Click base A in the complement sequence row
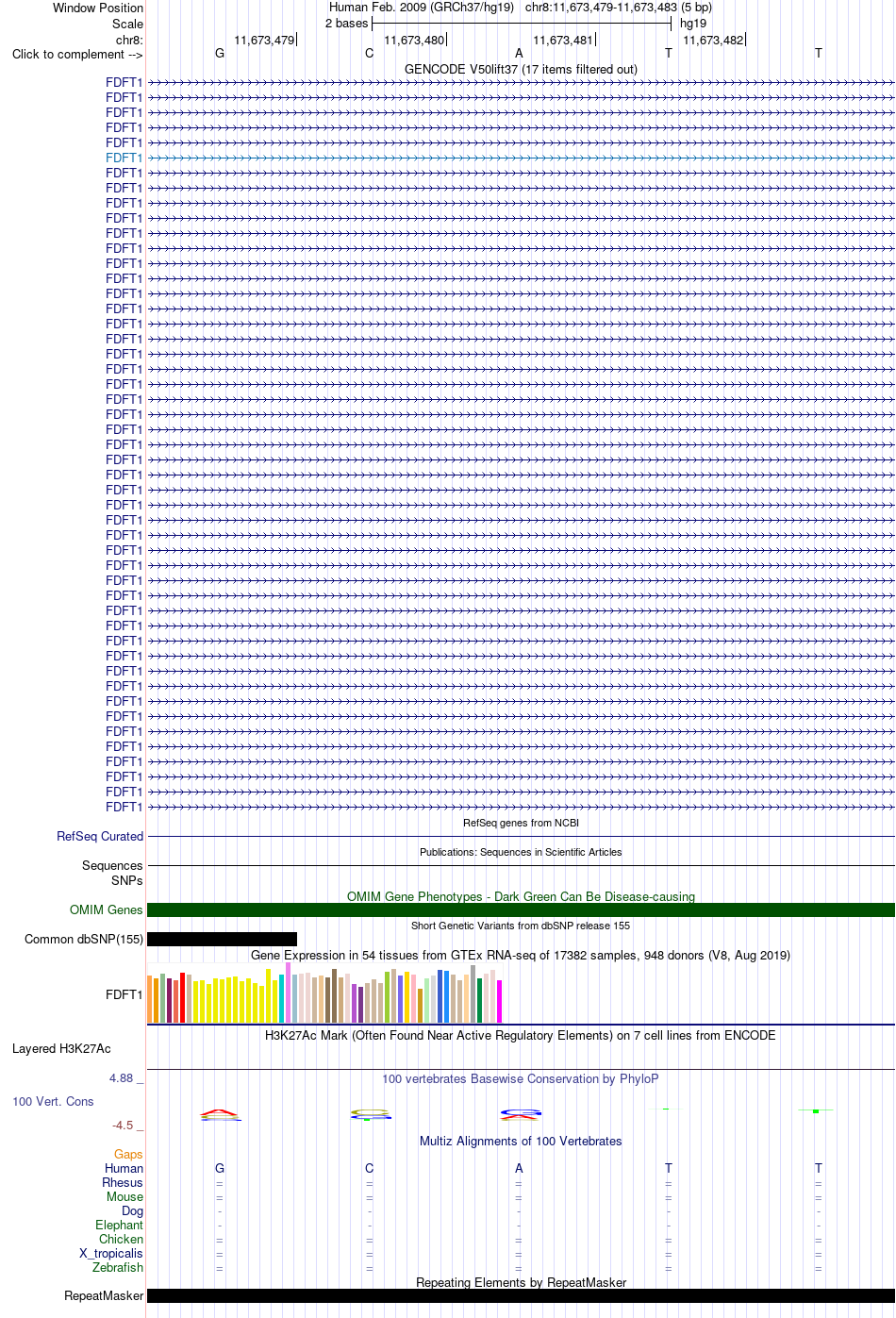 coord(519,53)
